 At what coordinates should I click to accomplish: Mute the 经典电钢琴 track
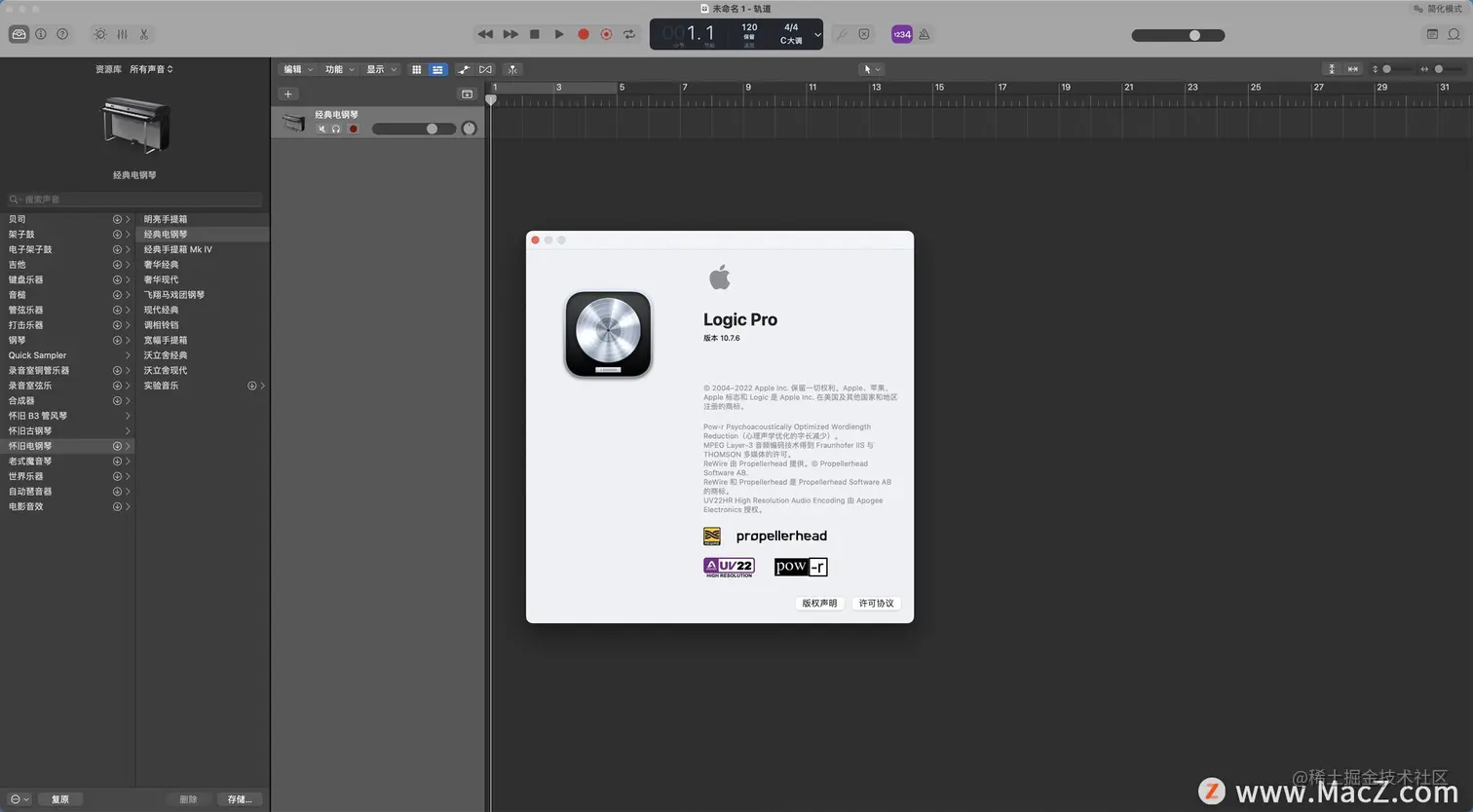point(321,129)
